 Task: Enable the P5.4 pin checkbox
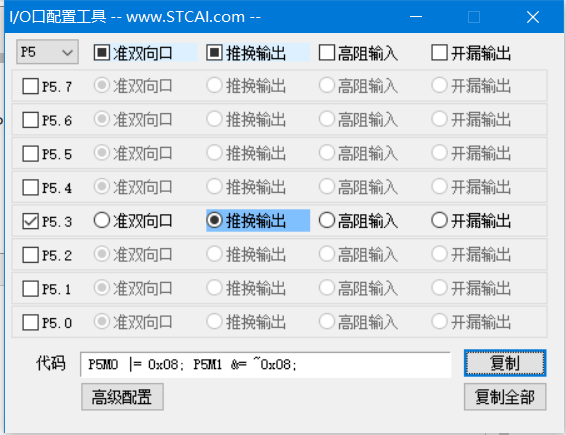pos(30,187)
